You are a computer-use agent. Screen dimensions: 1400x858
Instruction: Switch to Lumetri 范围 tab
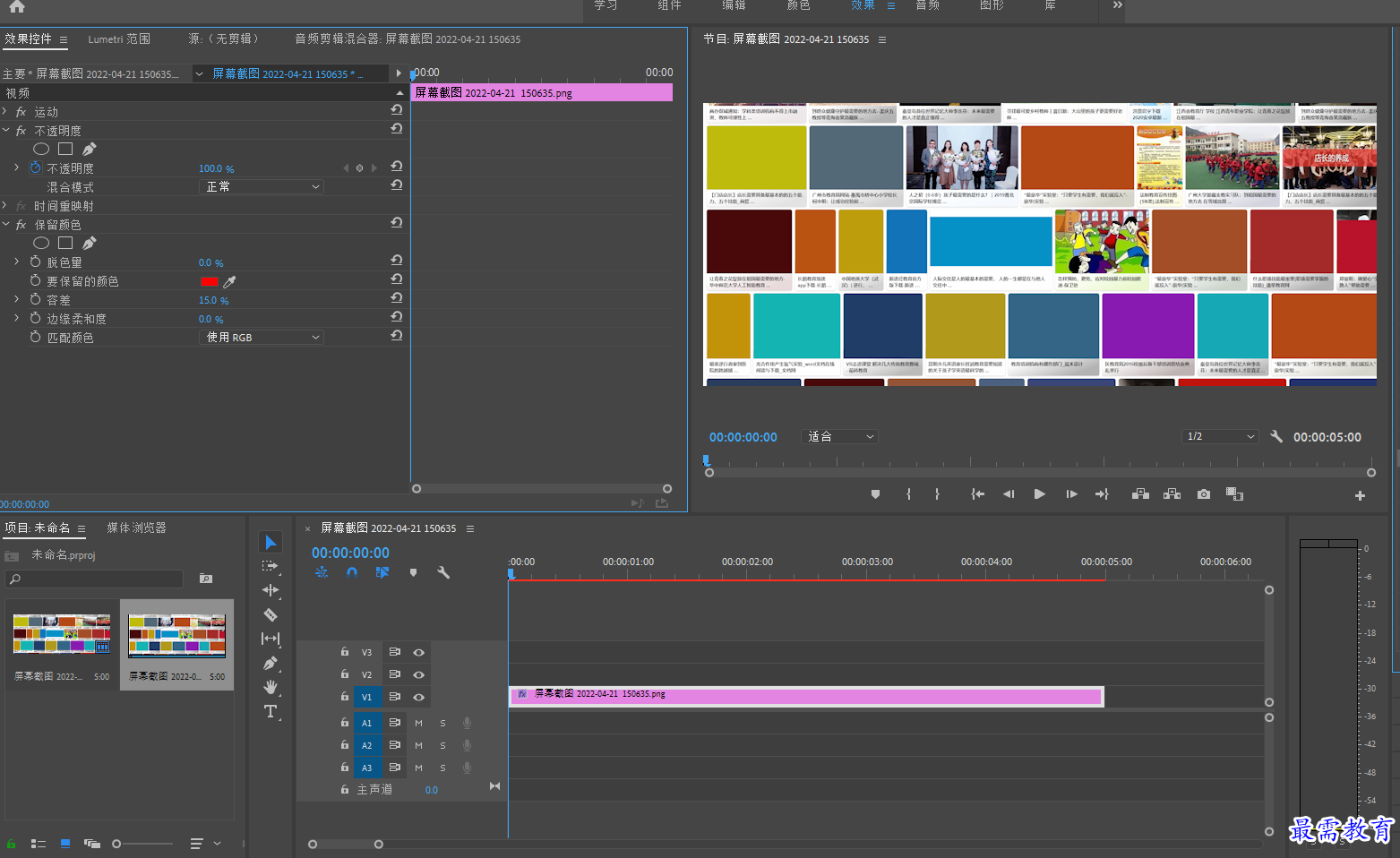tap(119, 39)
